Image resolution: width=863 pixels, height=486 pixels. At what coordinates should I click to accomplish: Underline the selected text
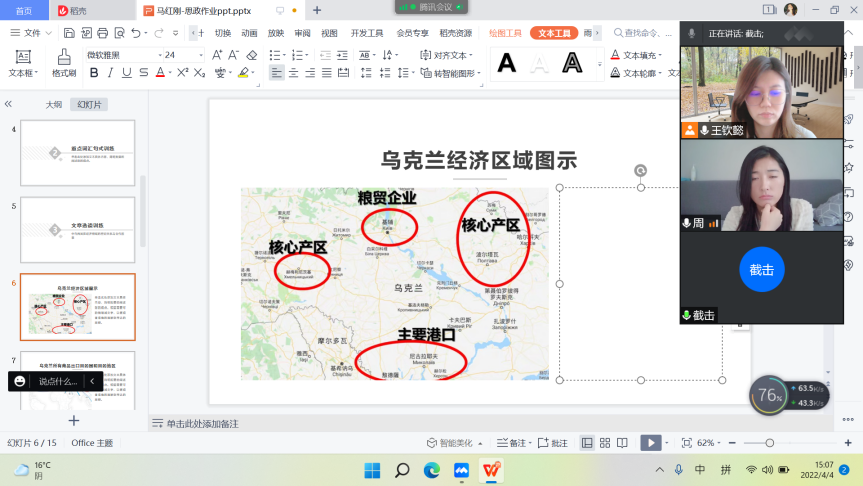pyautogui.click(x=127, y=73)
